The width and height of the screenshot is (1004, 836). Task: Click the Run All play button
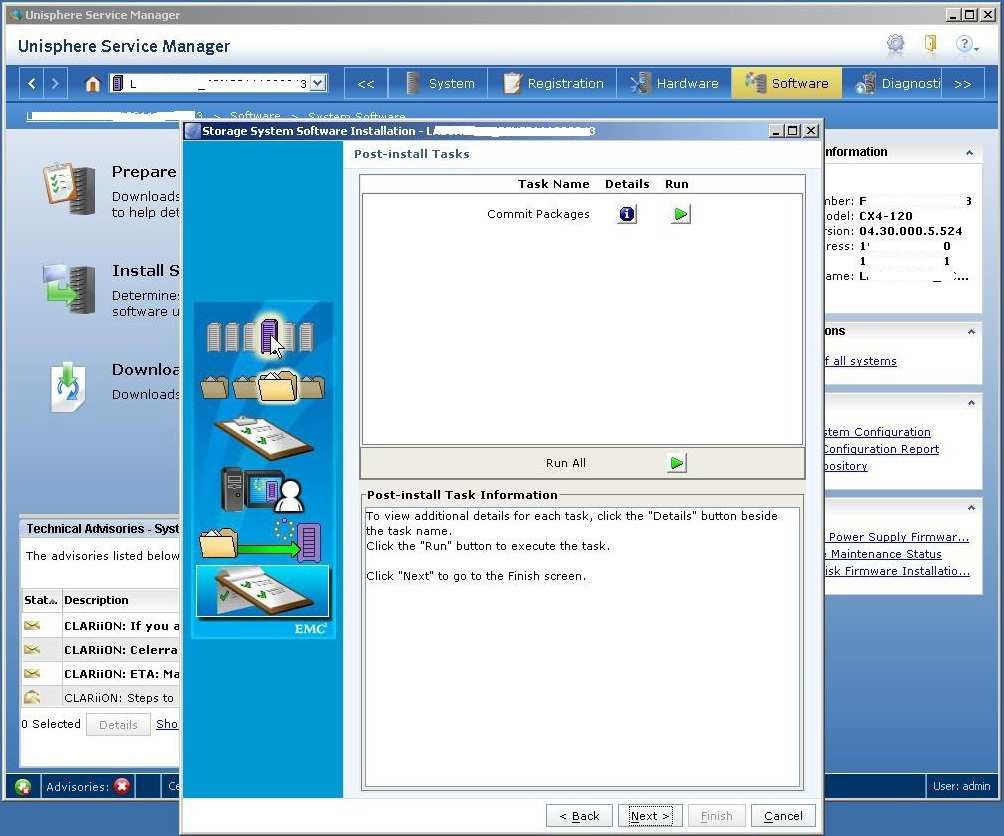[676, 462]
